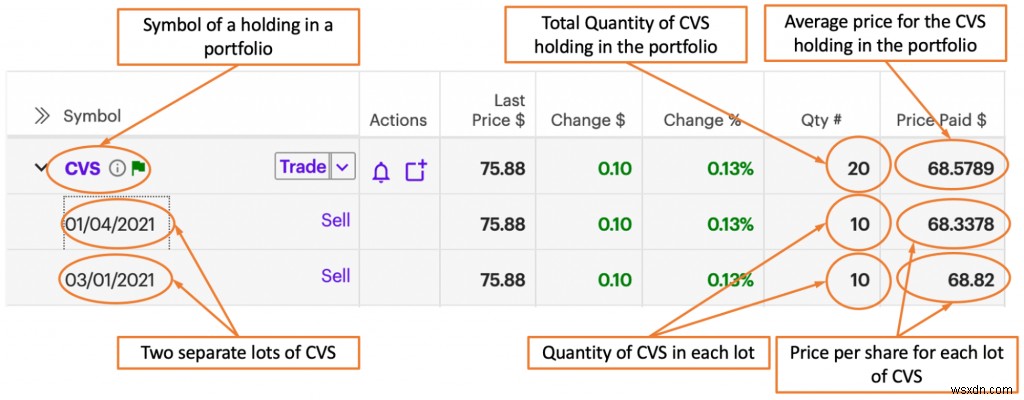Sell the 03/01/2021 lot
The height and width of the screenshot is (400, 1024).
(335, 275)
